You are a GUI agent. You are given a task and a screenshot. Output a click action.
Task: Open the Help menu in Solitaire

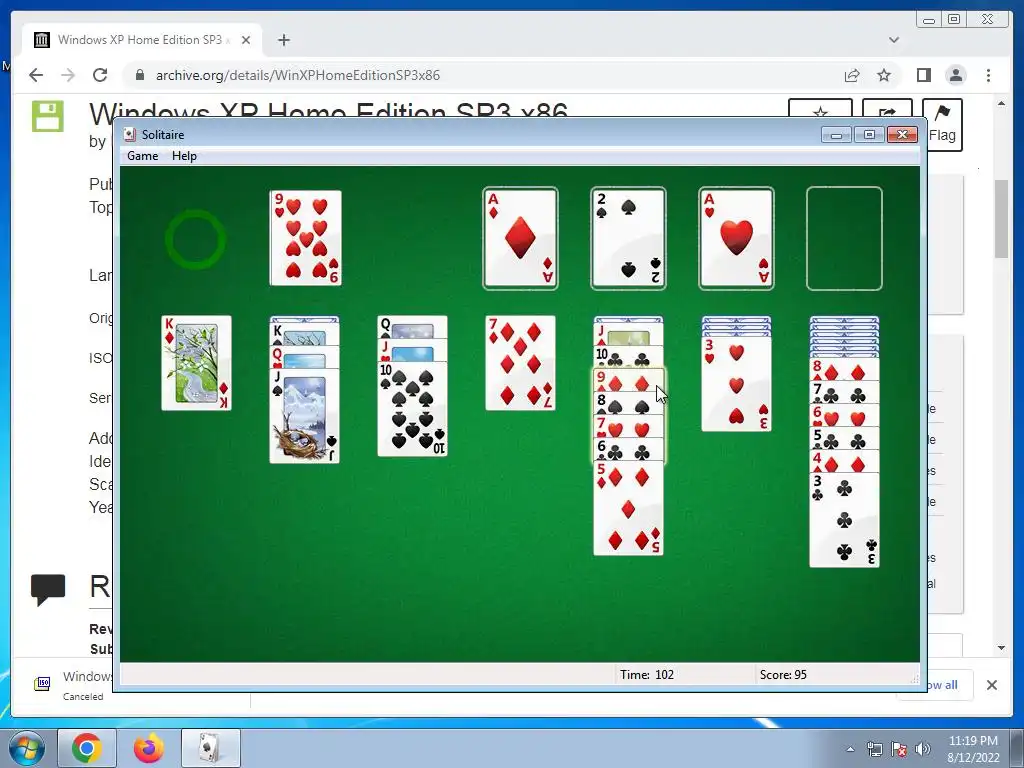tap(184, 156)
